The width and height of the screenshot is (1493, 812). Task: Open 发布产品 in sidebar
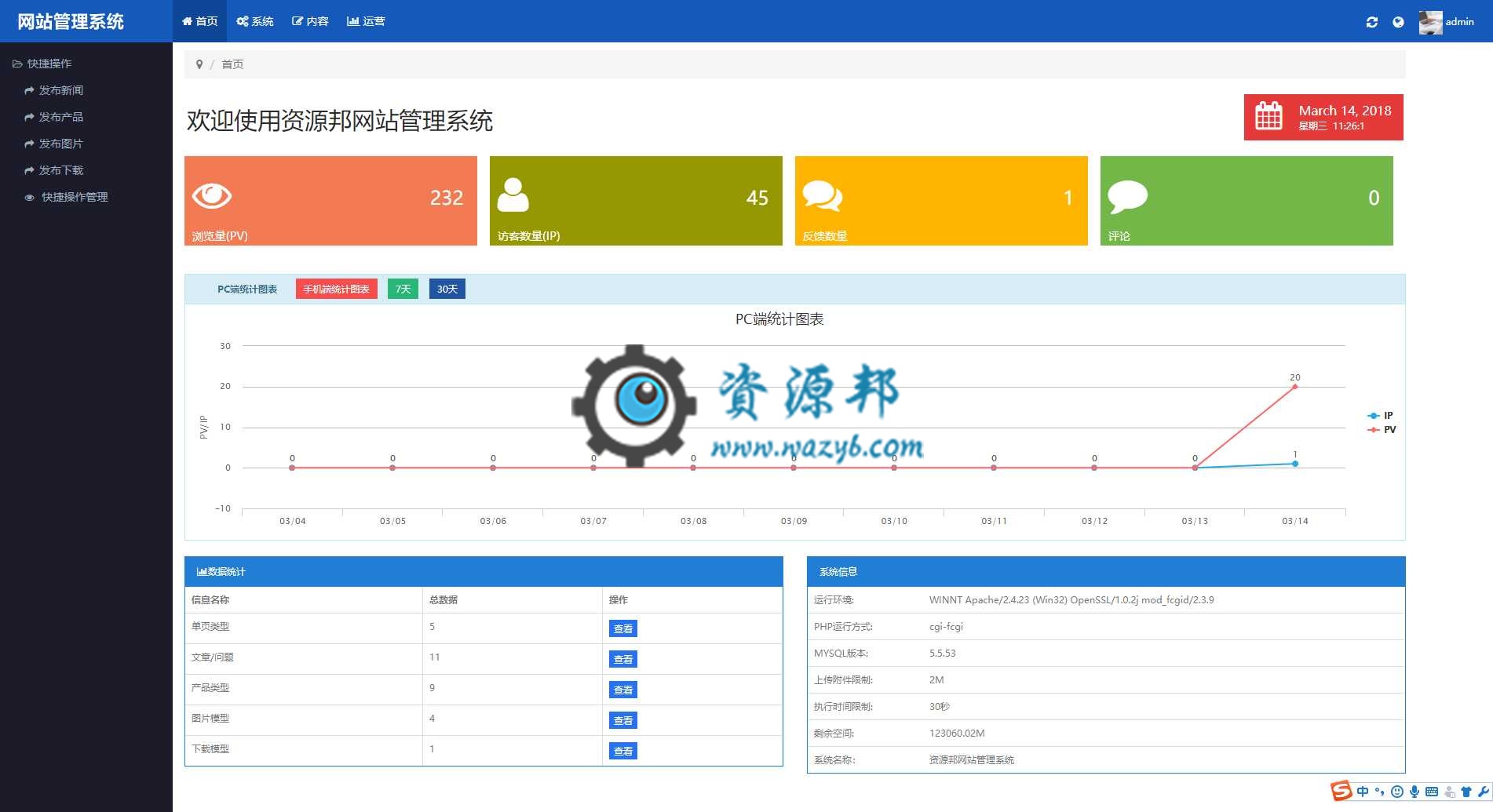(x=54, y=117)
